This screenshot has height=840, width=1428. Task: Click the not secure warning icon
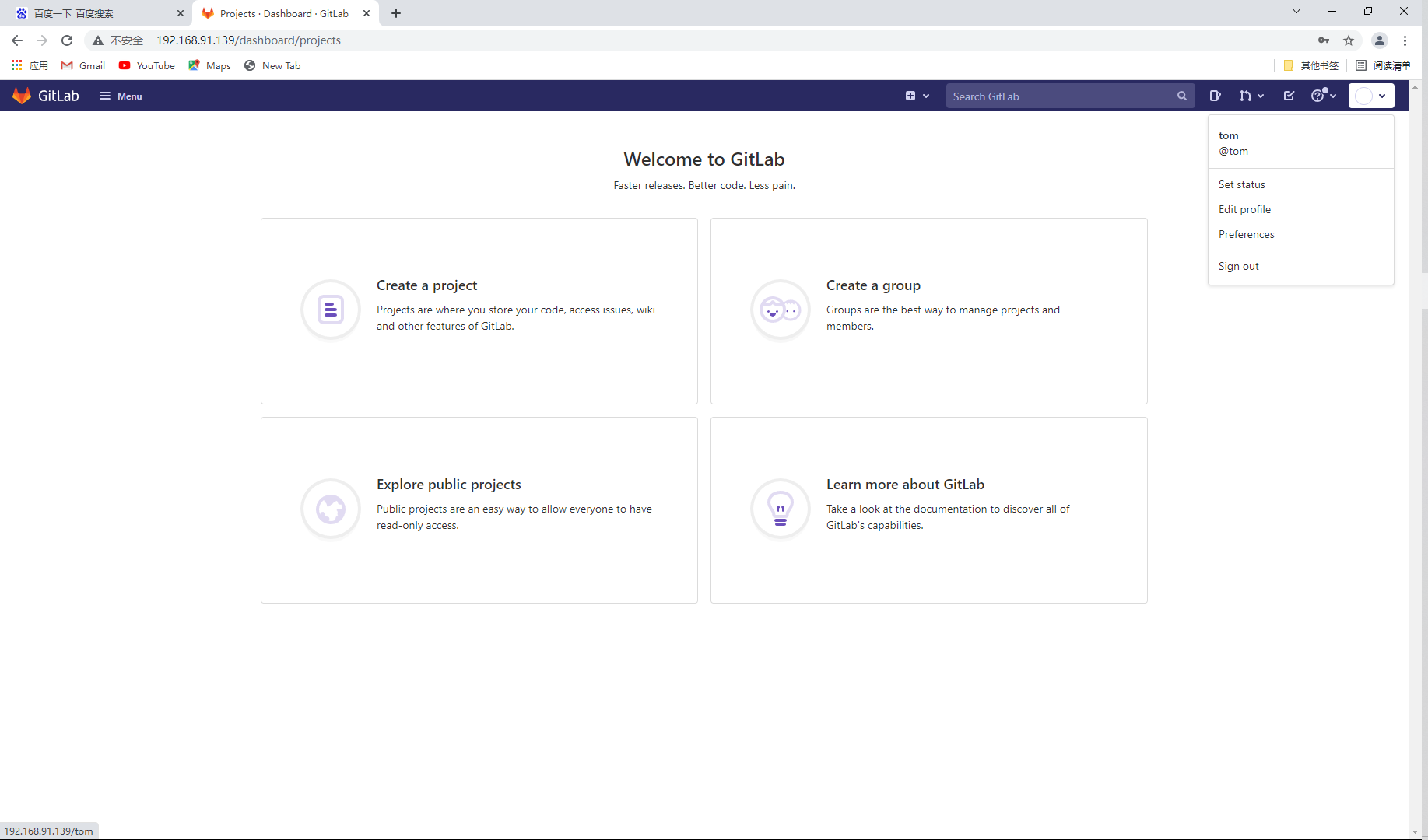click(x=98, y=40)
